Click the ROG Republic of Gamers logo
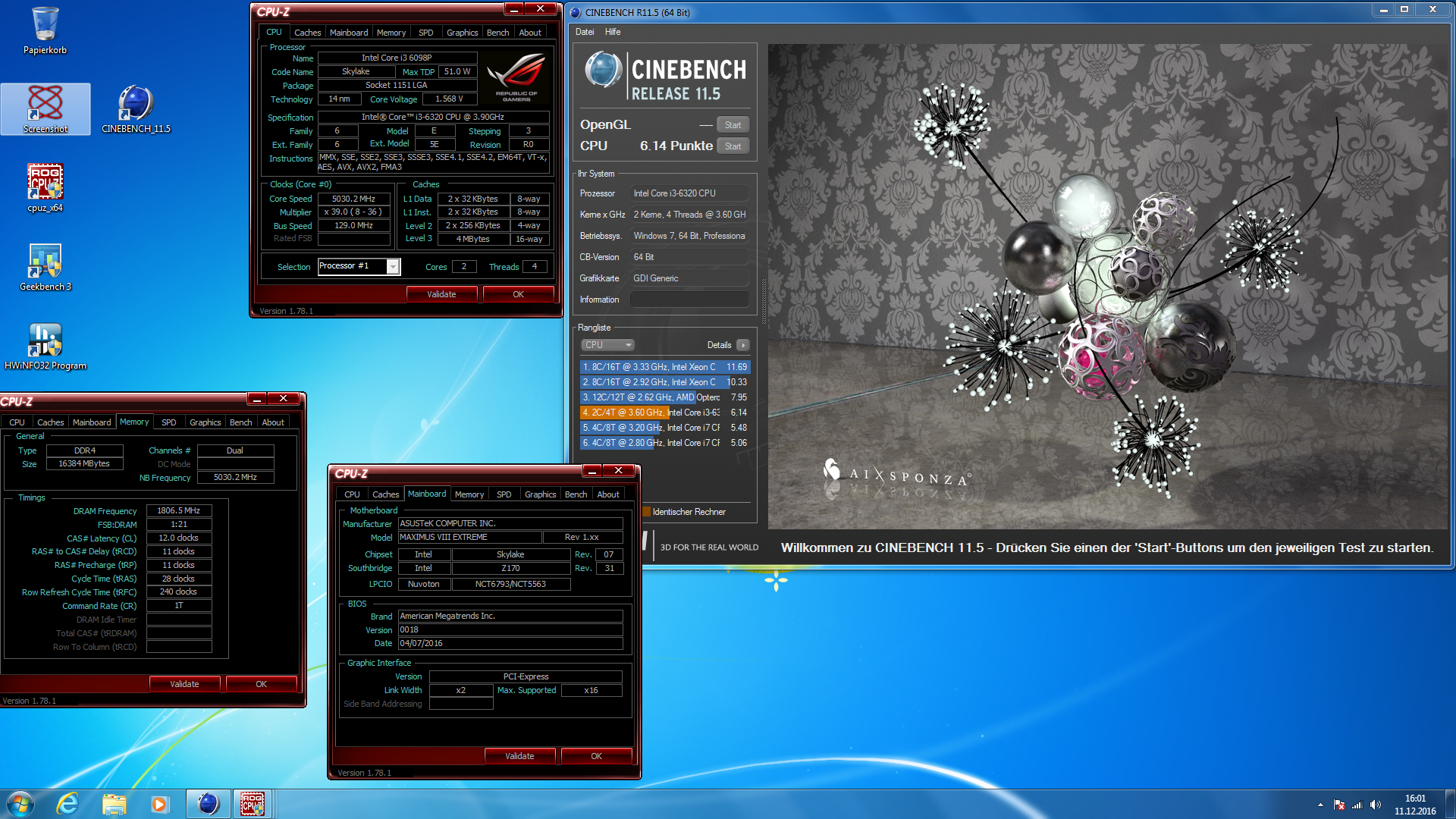 pyautogui.click(x=516, y=77)
